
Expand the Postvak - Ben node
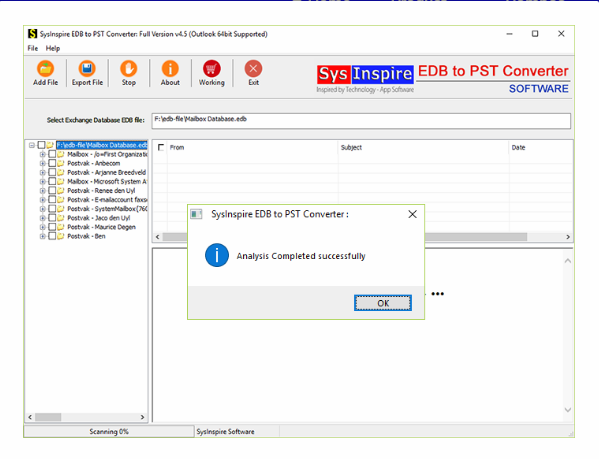(x=42, y=236)
